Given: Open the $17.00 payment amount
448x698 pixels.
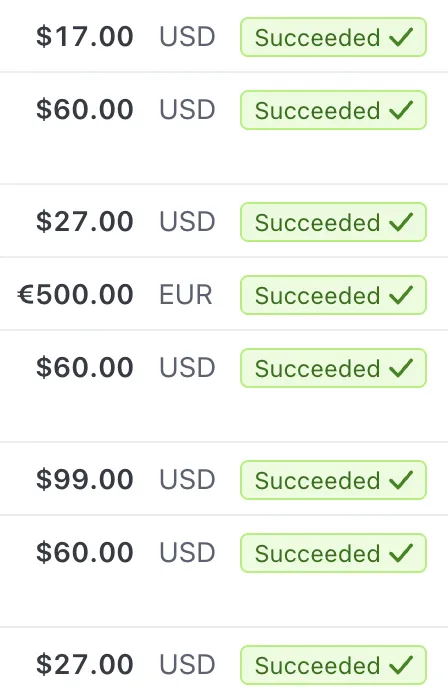Looking at the screenshot, I should coord(85,37).
